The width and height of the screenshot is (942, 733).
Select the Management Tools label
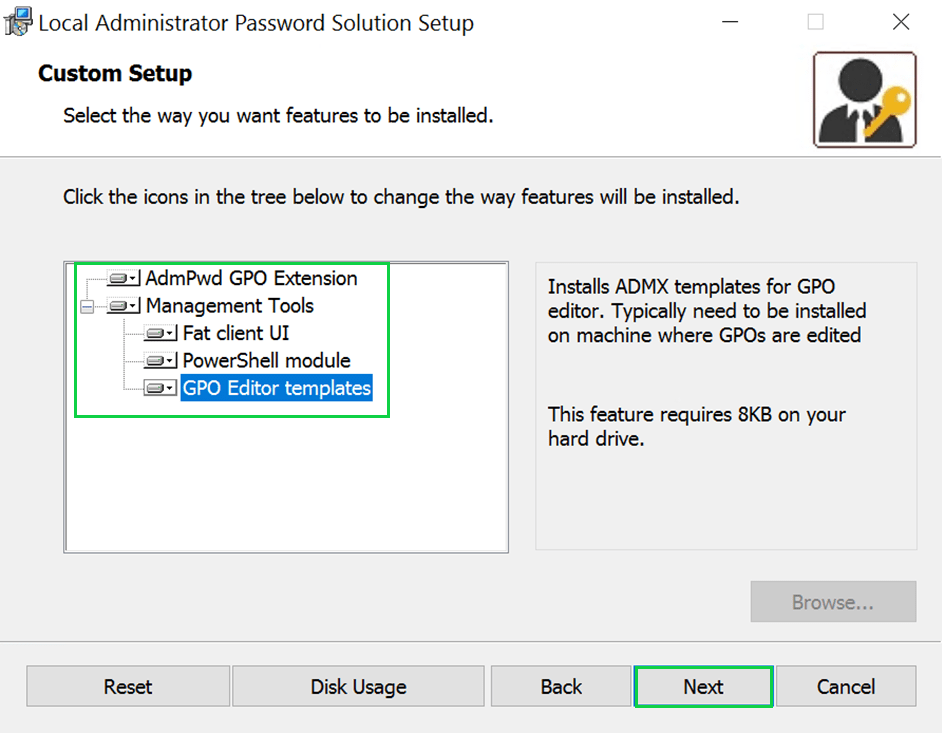coord(230,306)
